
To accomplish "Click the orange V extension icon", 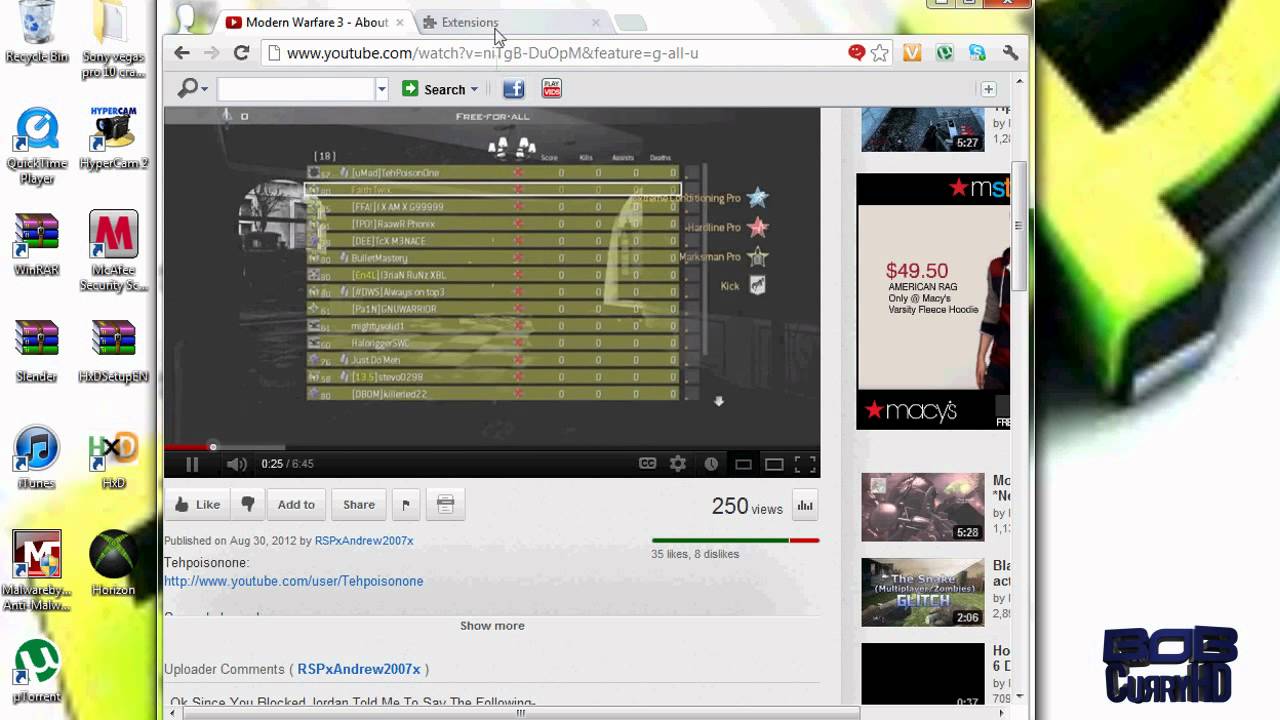I will coord(912,53).
